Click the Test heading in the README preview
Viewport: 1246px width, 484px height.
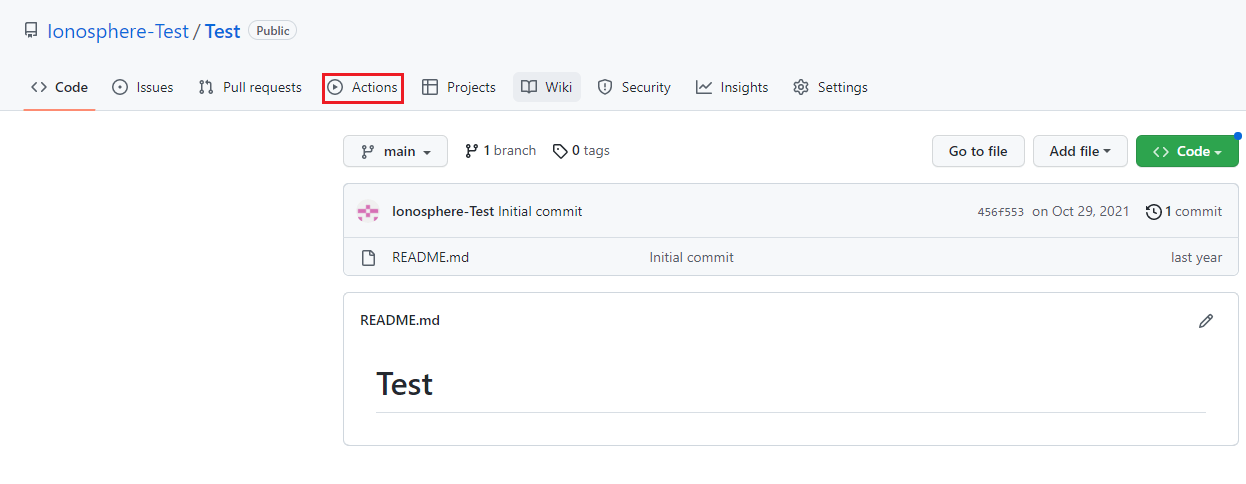[x=404, y=384]
